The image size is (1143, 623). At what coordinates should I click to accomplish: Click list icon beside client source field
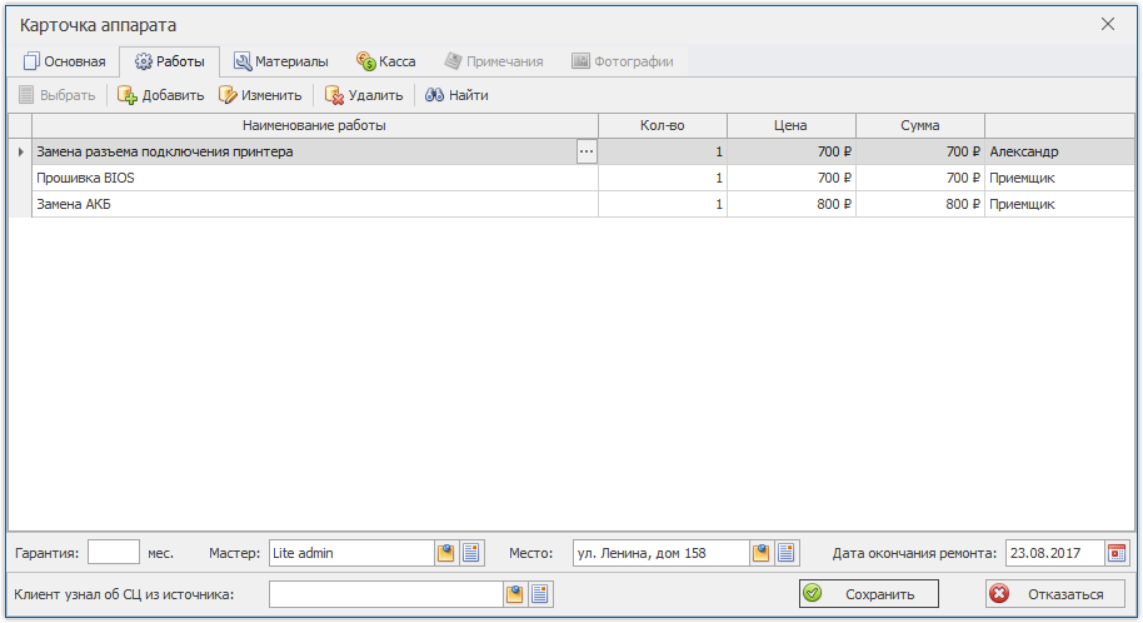(x=539, y=594)
